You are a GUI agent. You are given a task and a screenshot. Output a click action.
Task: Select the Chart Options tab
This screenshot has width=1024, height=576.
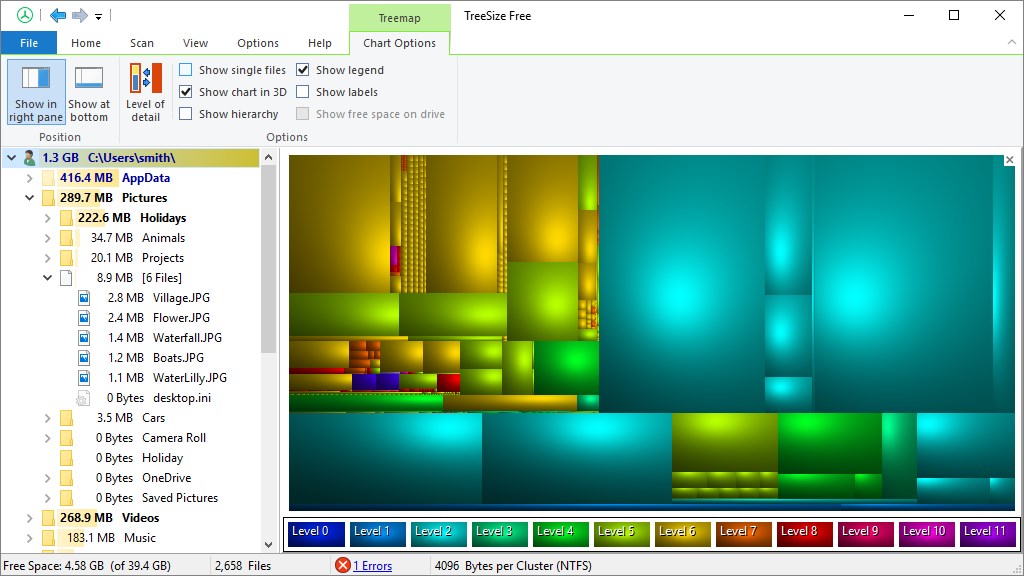click(399, 43)
